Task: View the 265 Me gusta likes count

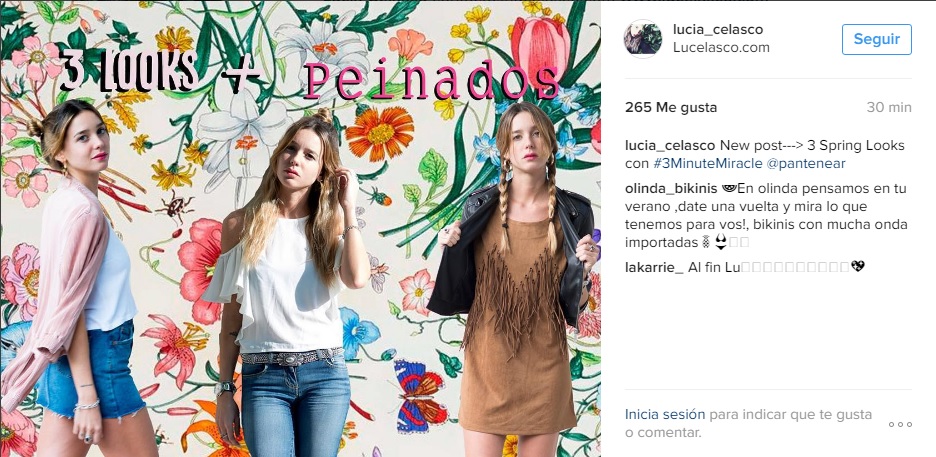Action: point(671,108)
